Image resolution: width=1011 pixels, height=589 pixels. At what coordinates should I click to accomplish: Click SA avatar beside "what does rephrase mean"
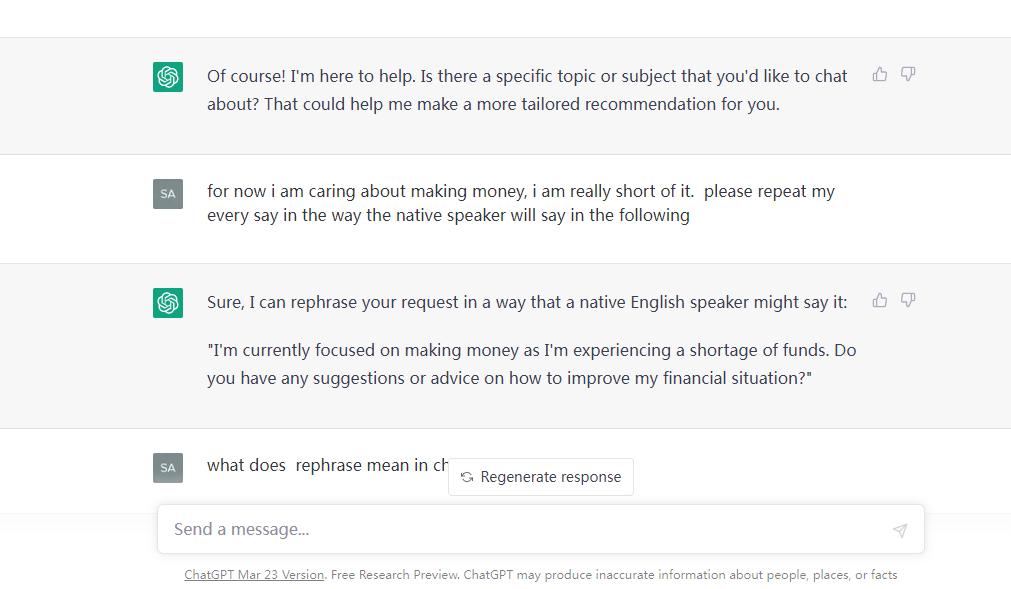[168, 467]
